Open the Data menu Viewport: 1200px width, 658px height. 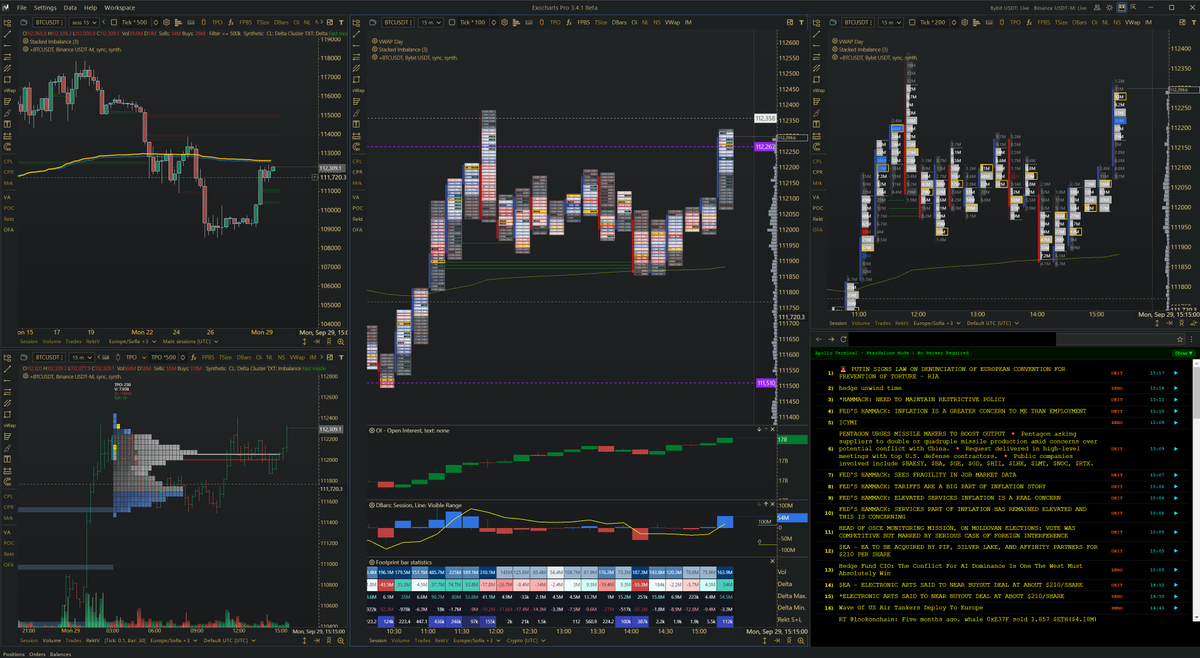(x=70, y=7)
